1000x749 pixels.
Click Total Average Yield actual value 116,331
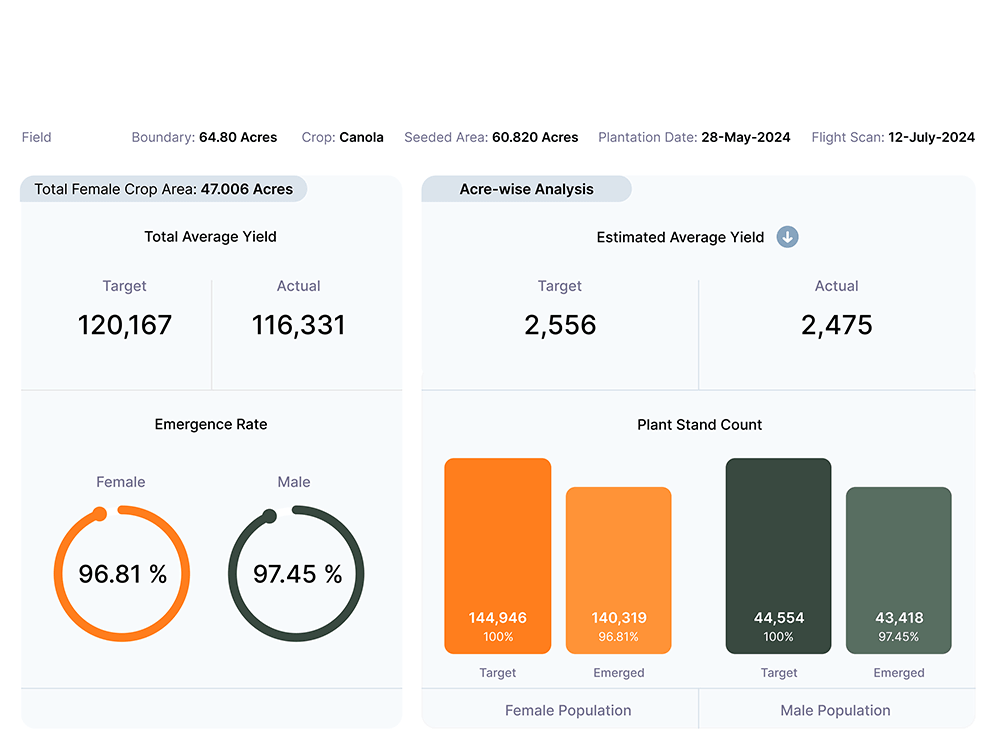click(x=298, y=325)
